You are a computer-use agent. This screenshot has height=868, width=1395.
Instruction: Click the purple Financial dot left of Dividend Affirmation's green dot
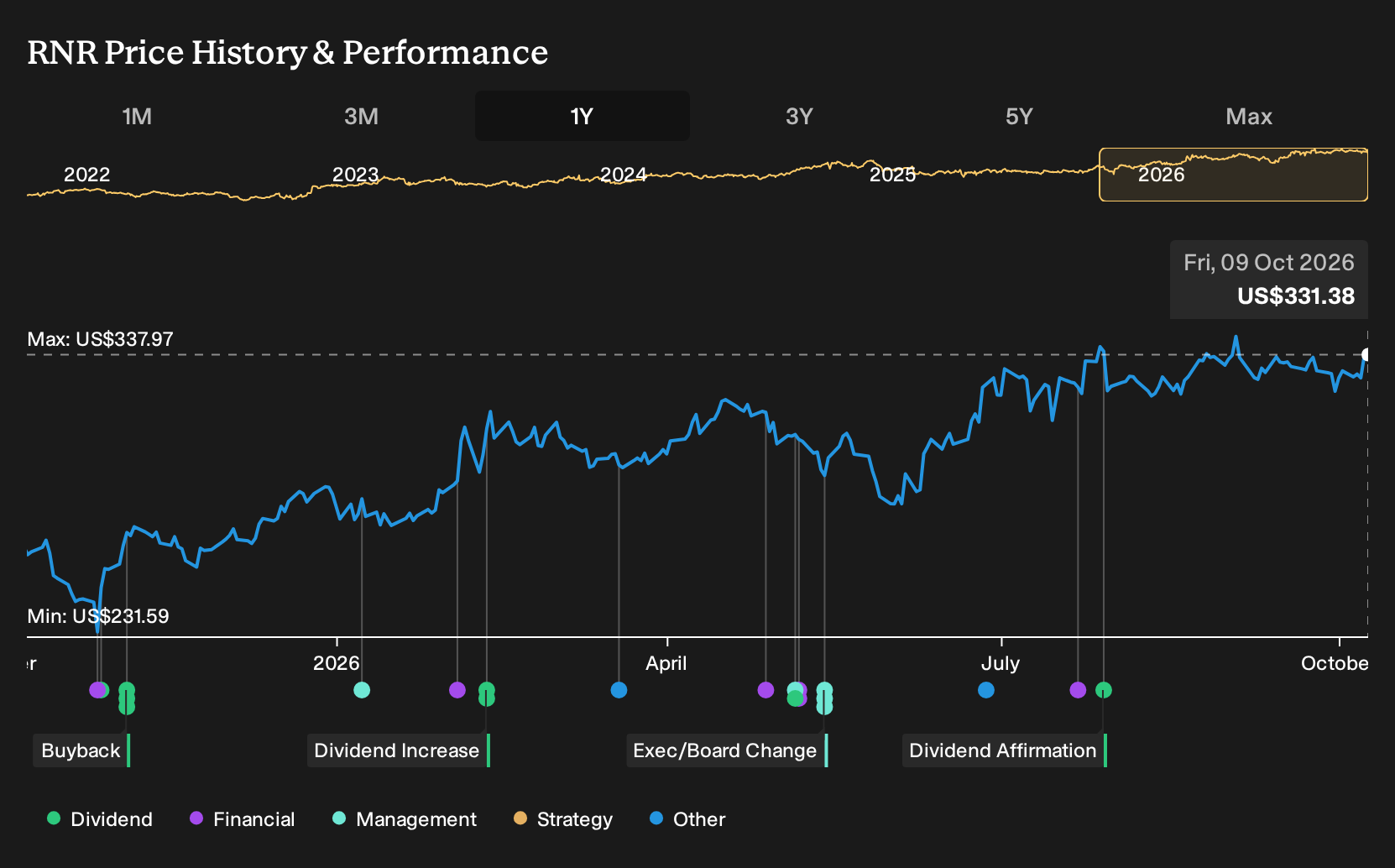click(1079, 690)
